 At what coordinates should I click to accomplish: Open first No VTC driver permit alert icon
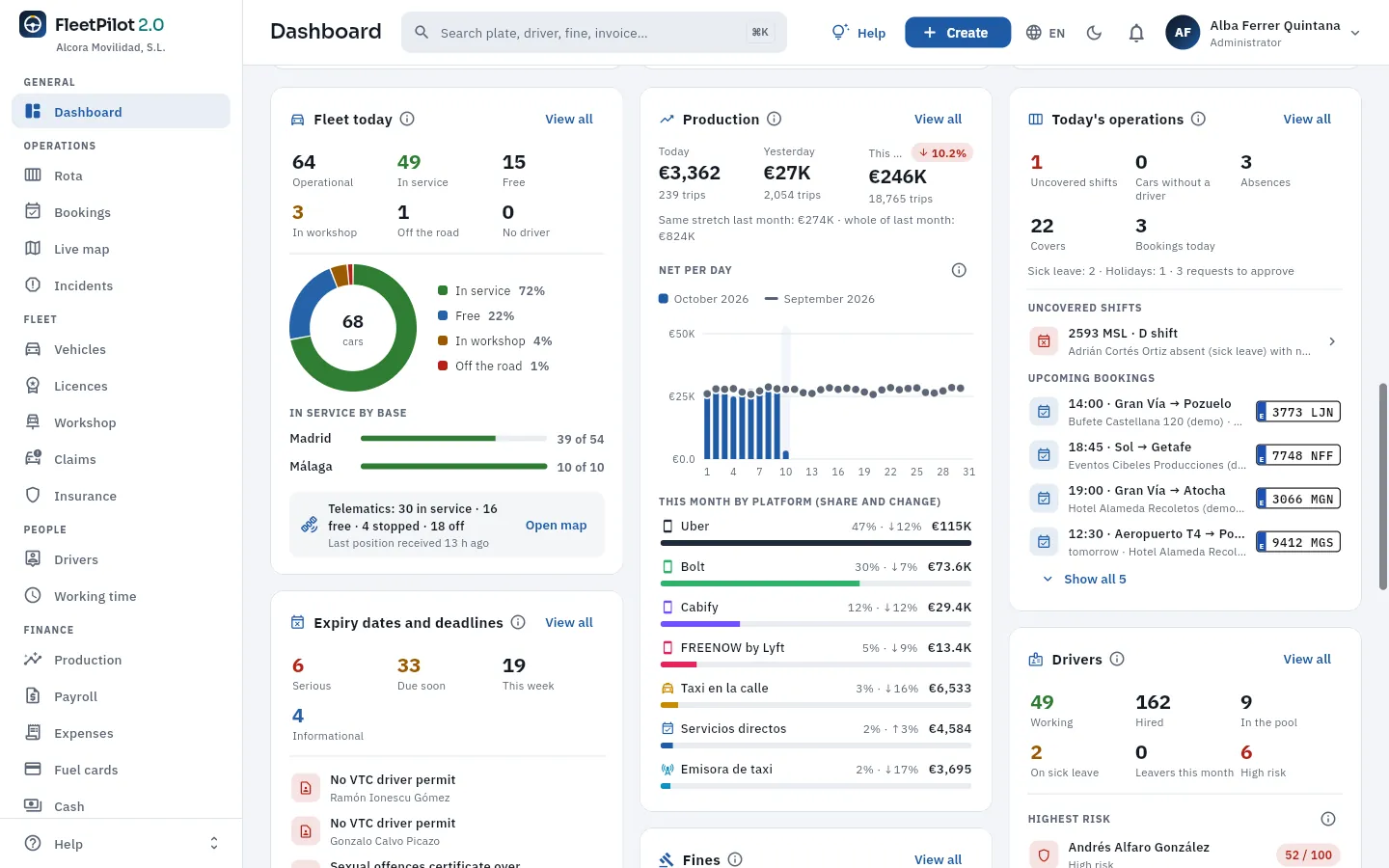click(306, 788)
